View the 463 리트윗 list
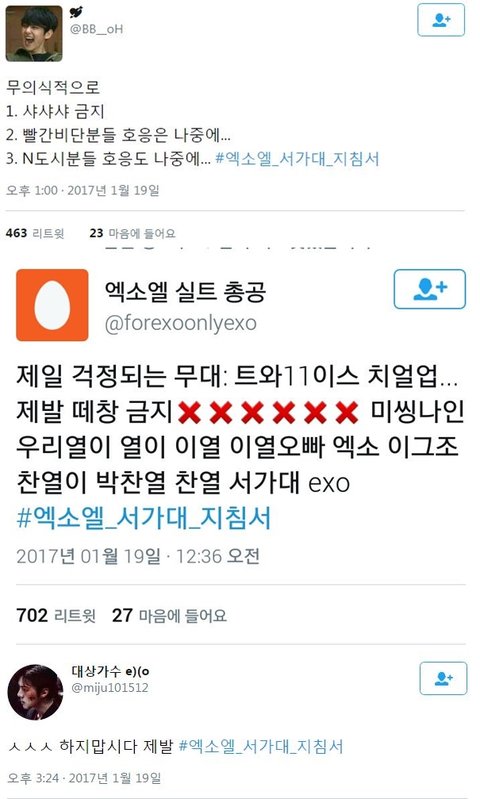The width and height of the screenshot is (480, 799). pos(35,233)
